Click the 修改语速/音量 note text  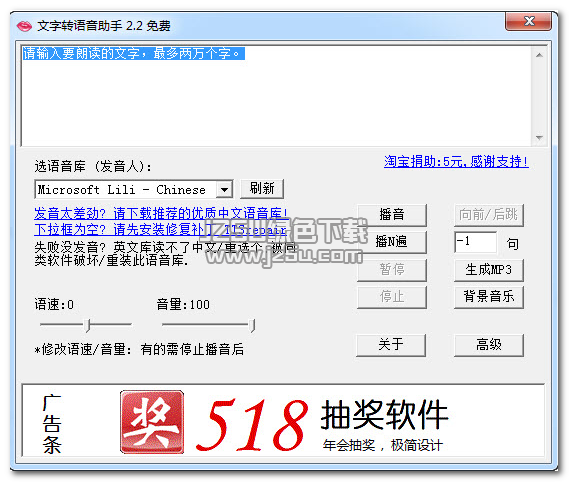click(139, 350)
